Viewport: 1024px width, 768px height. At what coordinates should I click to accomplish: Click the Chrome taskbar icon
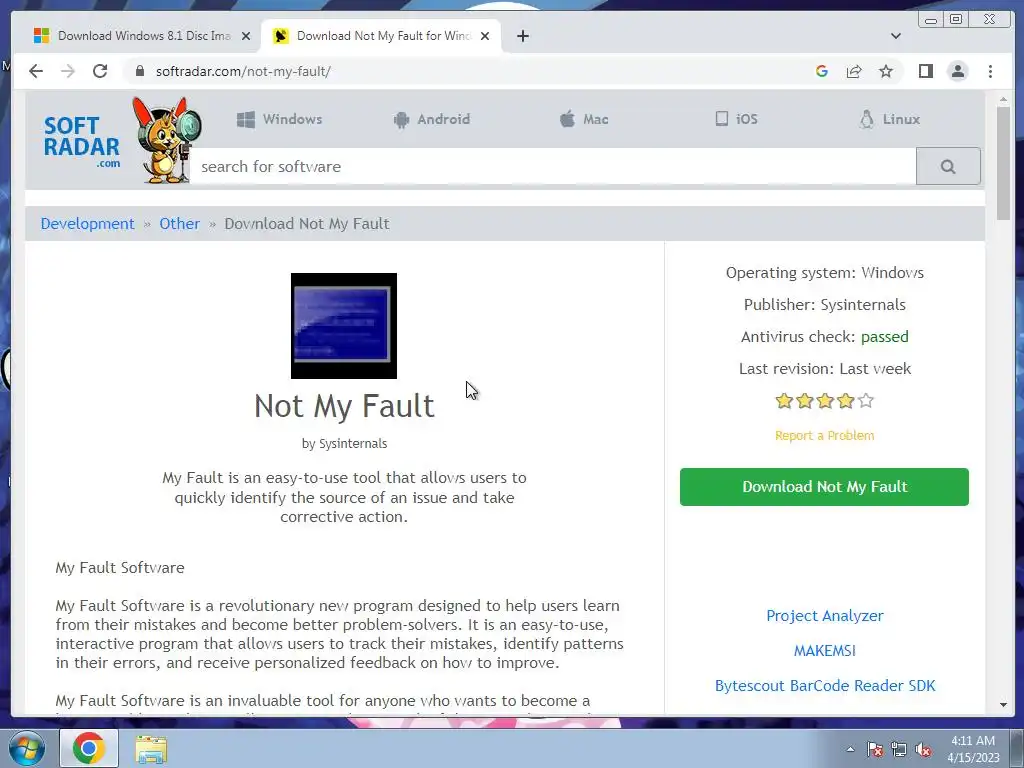pos(89,748)
